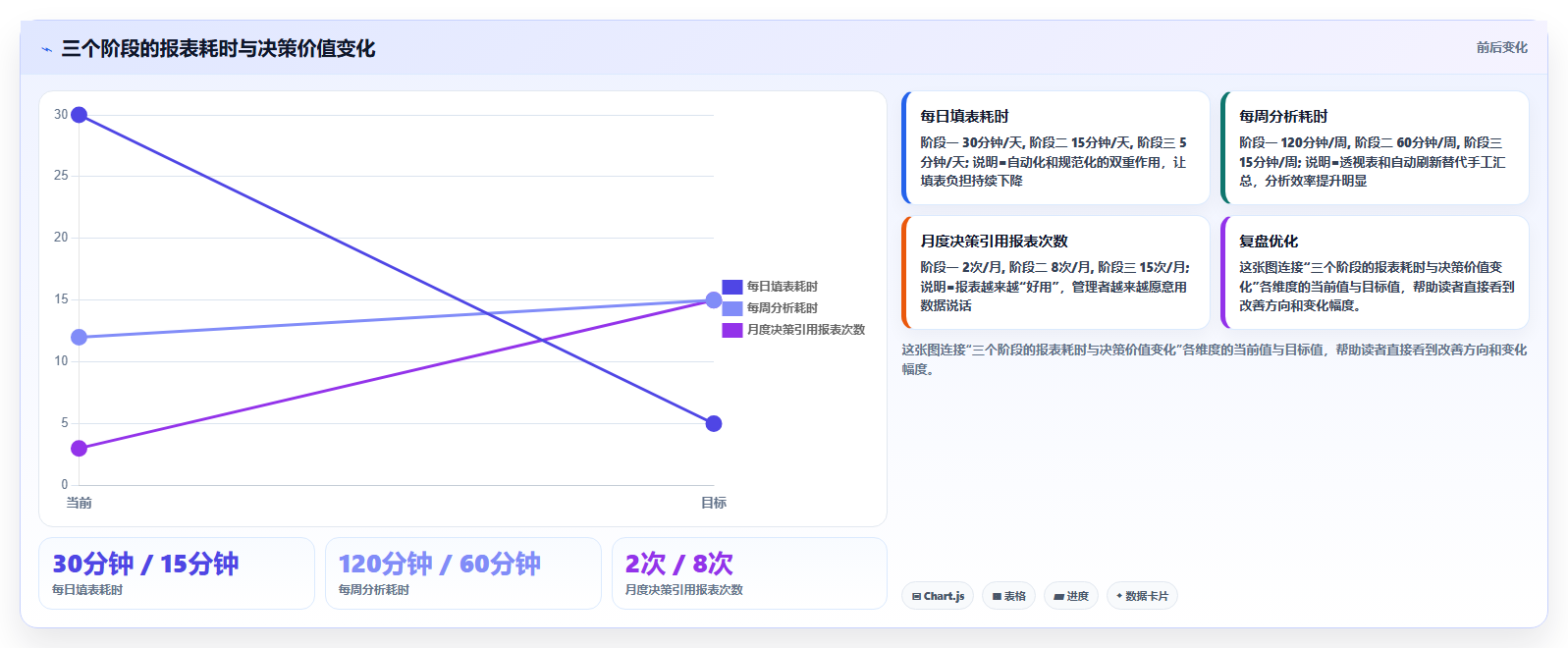This screenshot has width=1568, height=648.
Task: Open the 复盘优化 description card
Action: point(1375,273)
